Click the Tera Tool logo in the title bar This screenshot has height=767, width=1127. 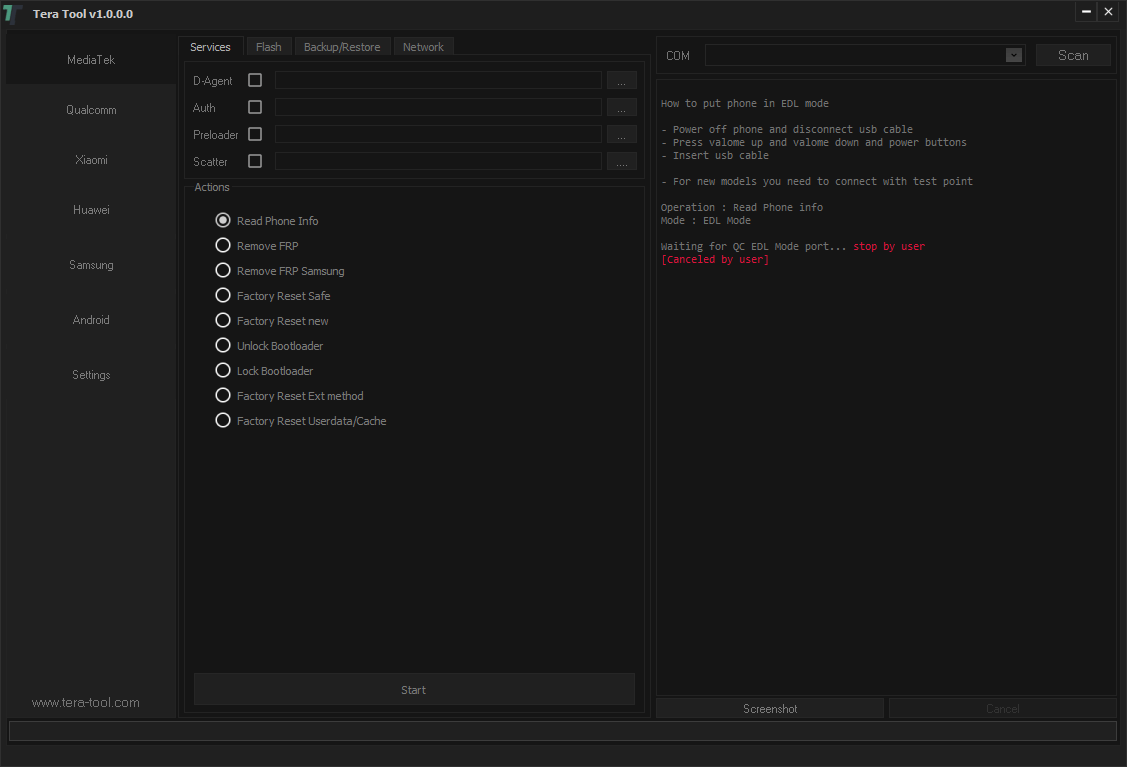point(13,12)
